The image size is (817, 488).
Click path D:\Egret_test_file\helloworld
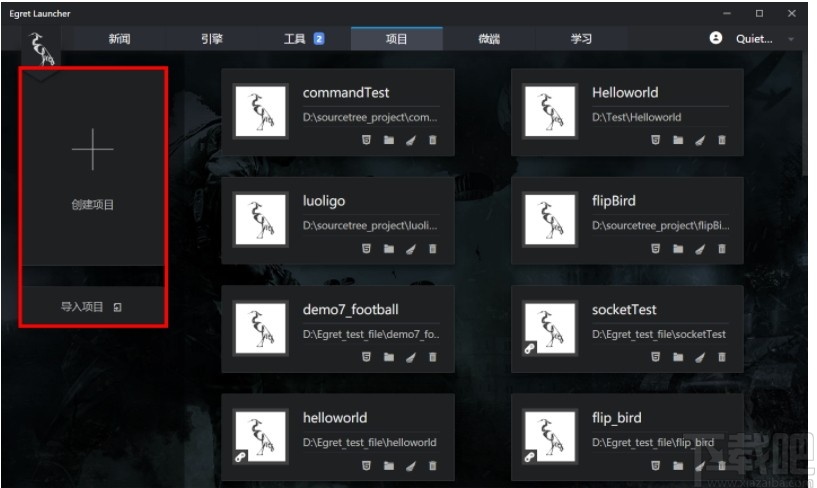click(369, 443)
